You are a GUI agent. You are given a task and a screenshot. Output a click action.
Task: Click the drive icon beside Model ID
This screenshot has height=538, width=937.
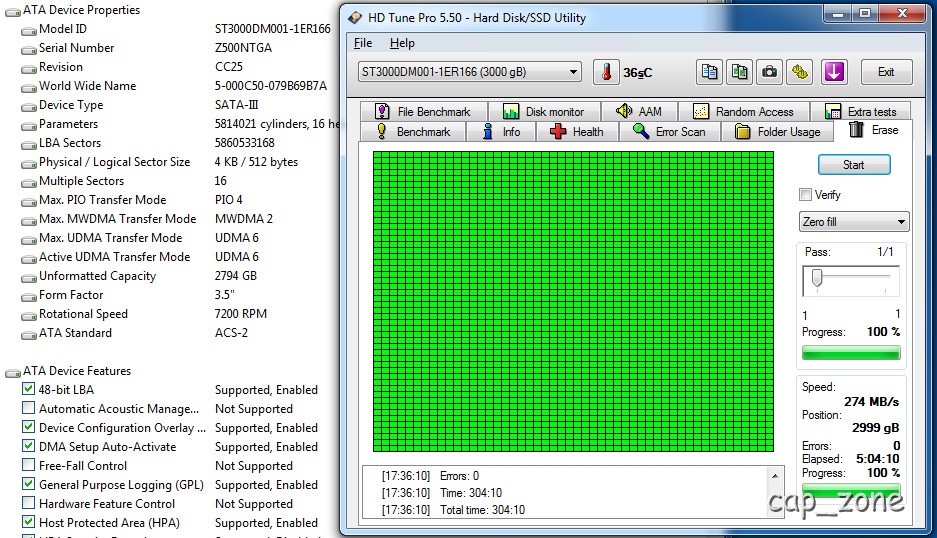[x=29, y=30]
